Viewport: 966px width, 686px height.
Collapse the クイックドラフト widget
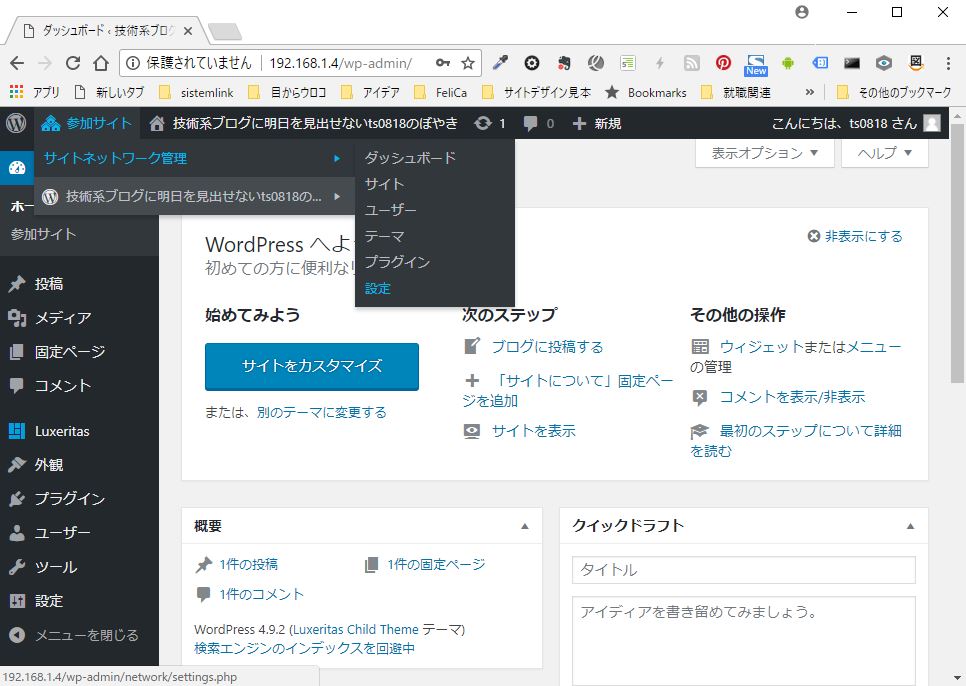point(910,527)
